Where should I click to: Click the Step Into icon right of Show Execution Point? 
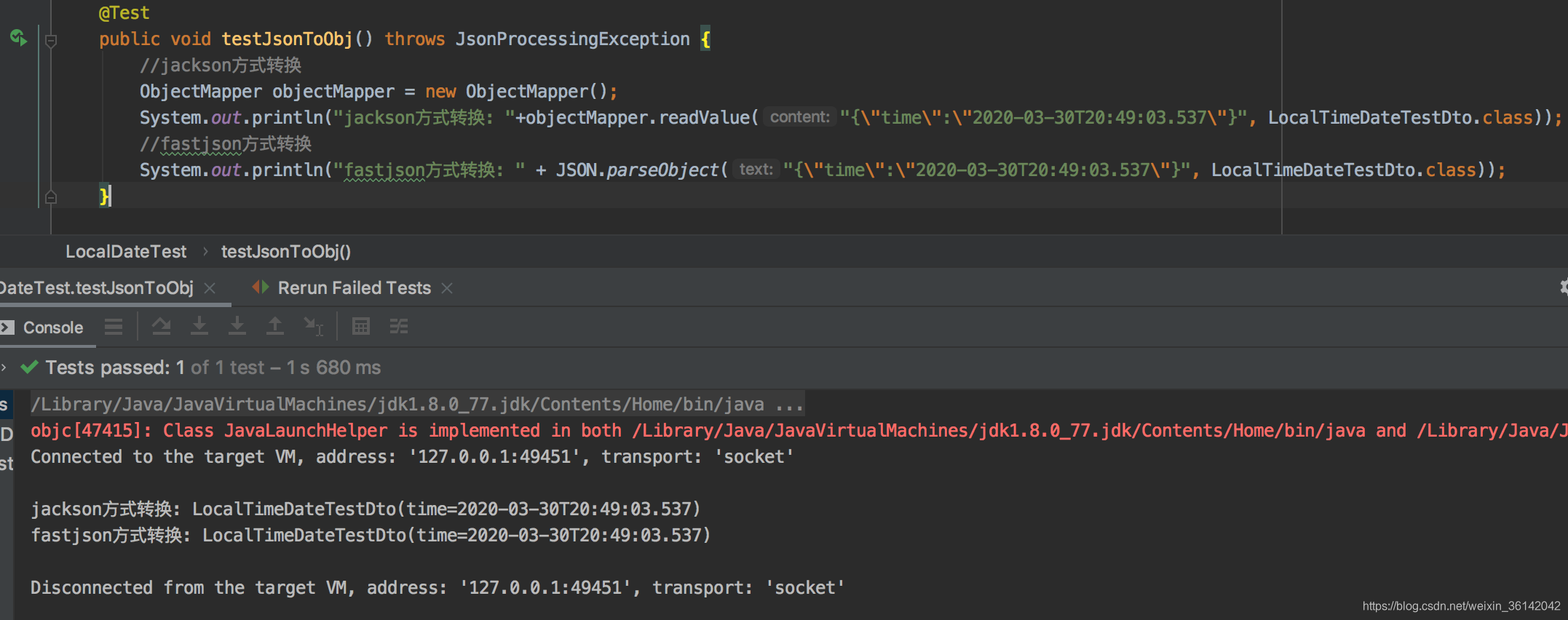point(199,327)
